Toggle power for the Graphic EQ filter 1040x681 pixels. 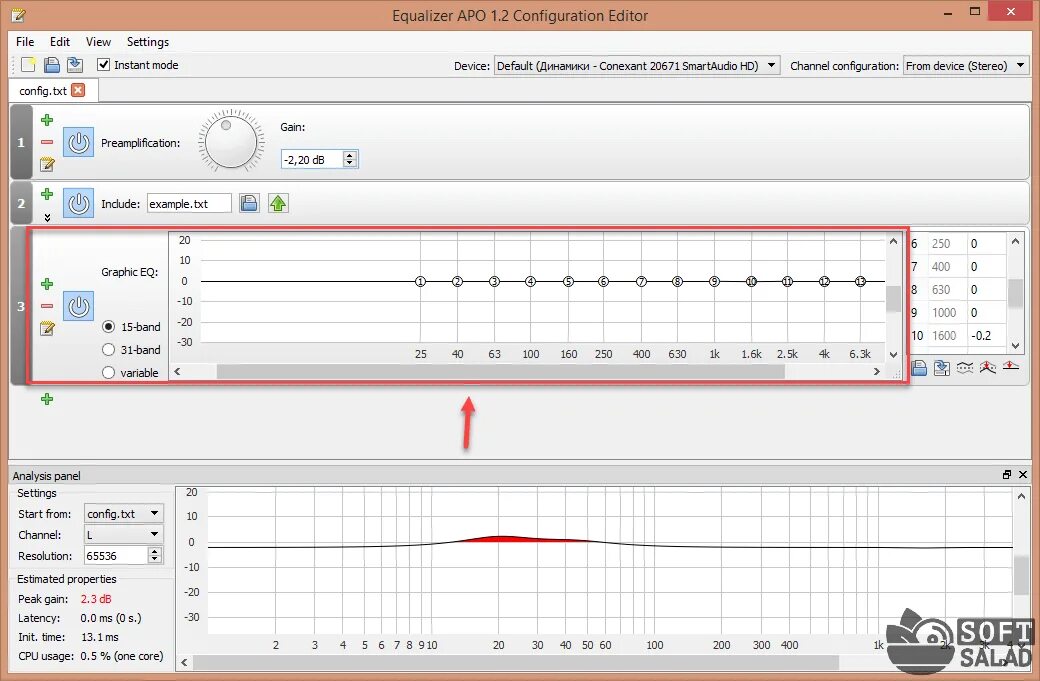tap(78, 306)
